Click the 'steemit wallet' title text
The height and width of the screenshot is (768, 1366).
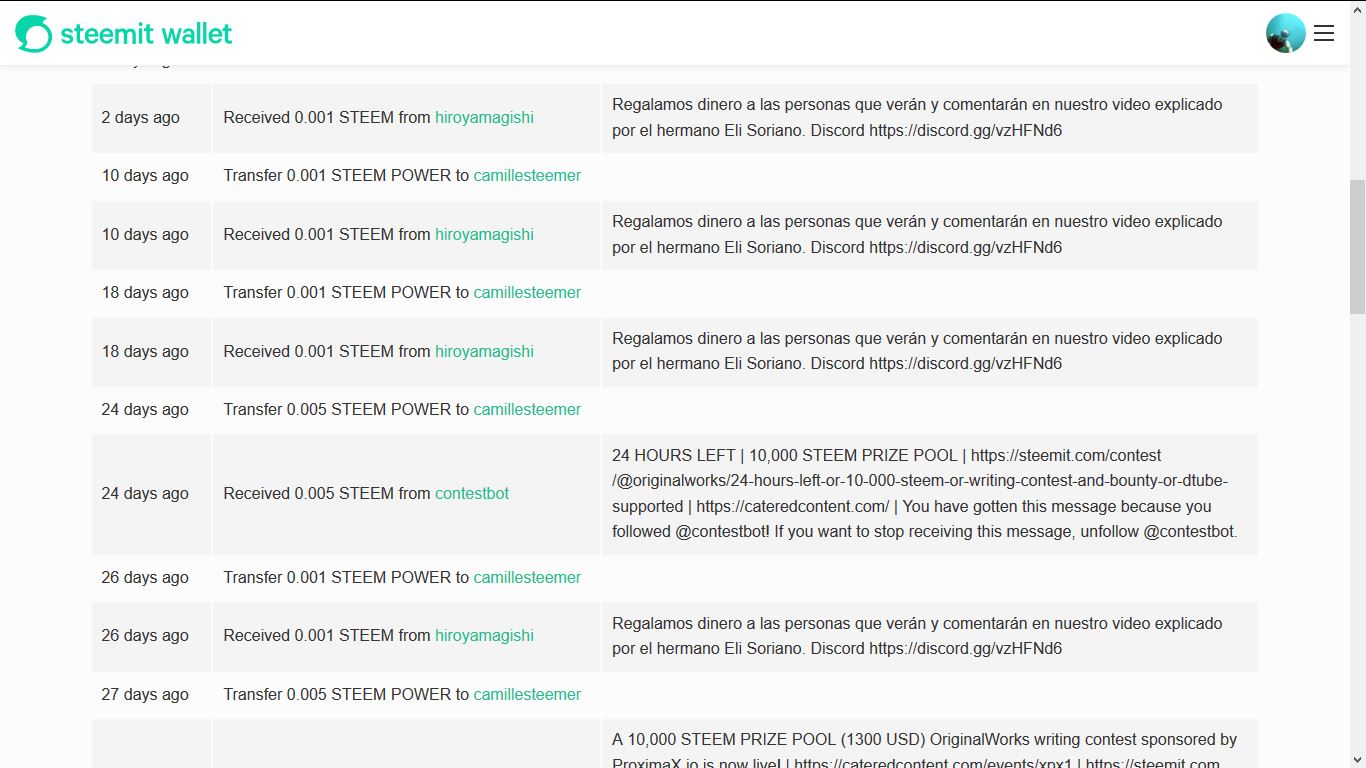pyautogui.click(x=146, y=34)
